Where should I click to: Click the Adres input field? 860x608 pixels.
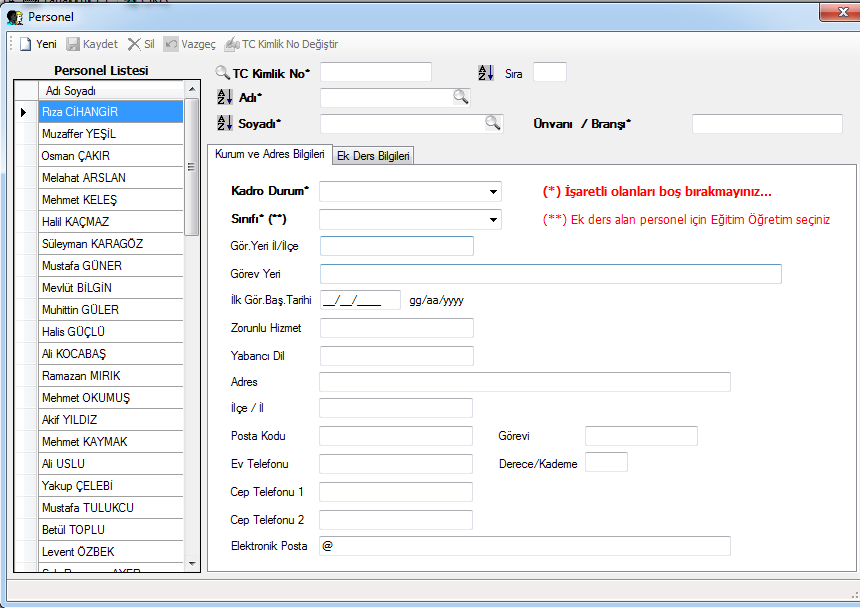pyautogui.click(x=525, y=382)
